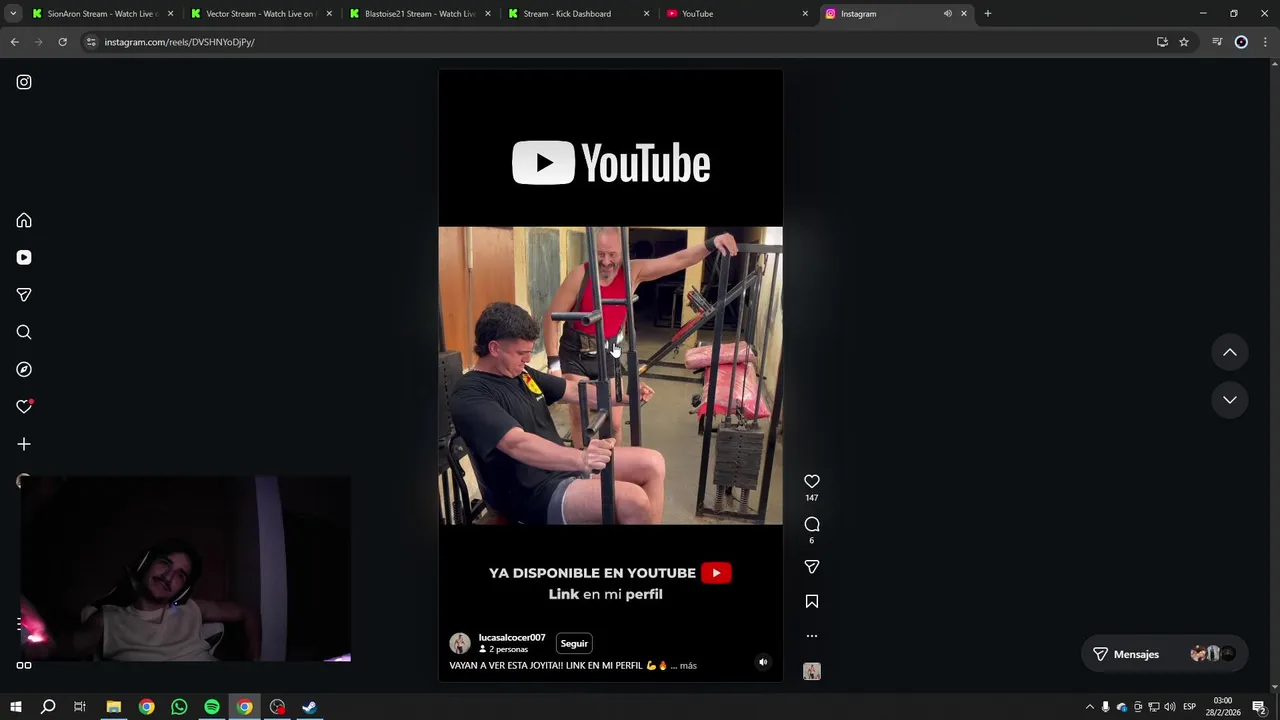Open Windows taskbar search
1280x720 pixels.
[x=47, y=707]
